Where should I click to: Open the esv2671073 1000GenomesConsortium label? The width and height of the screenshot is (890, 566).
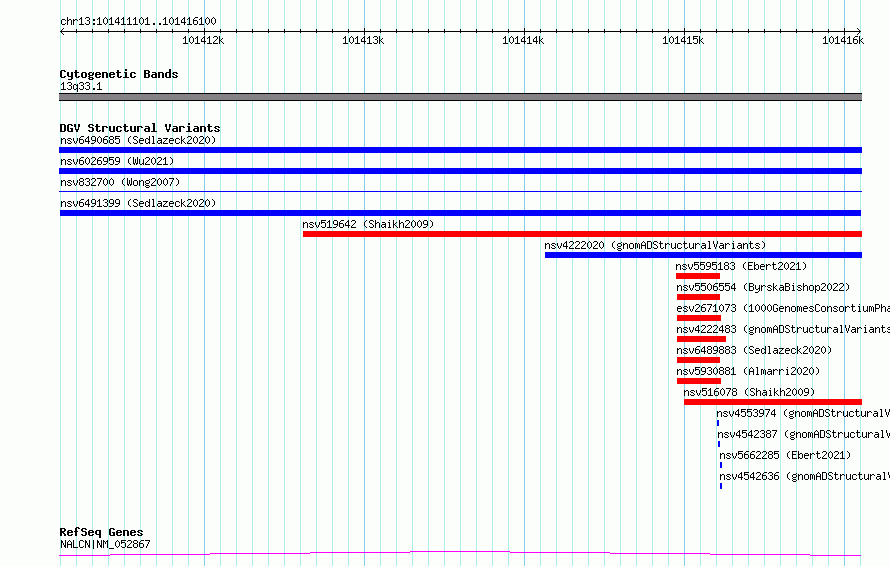click(783, 308)
